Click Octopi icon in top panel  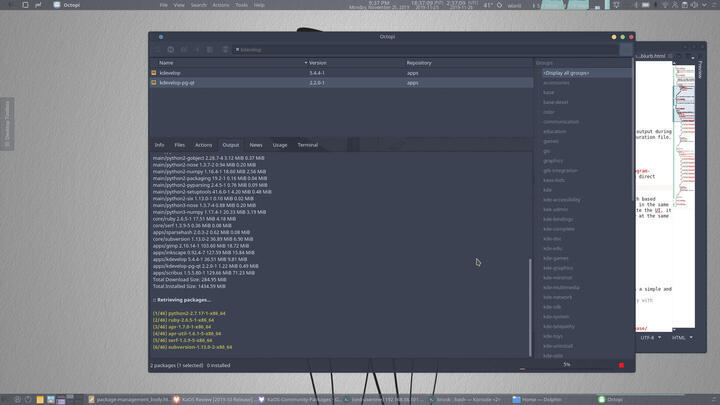(57, 5)
